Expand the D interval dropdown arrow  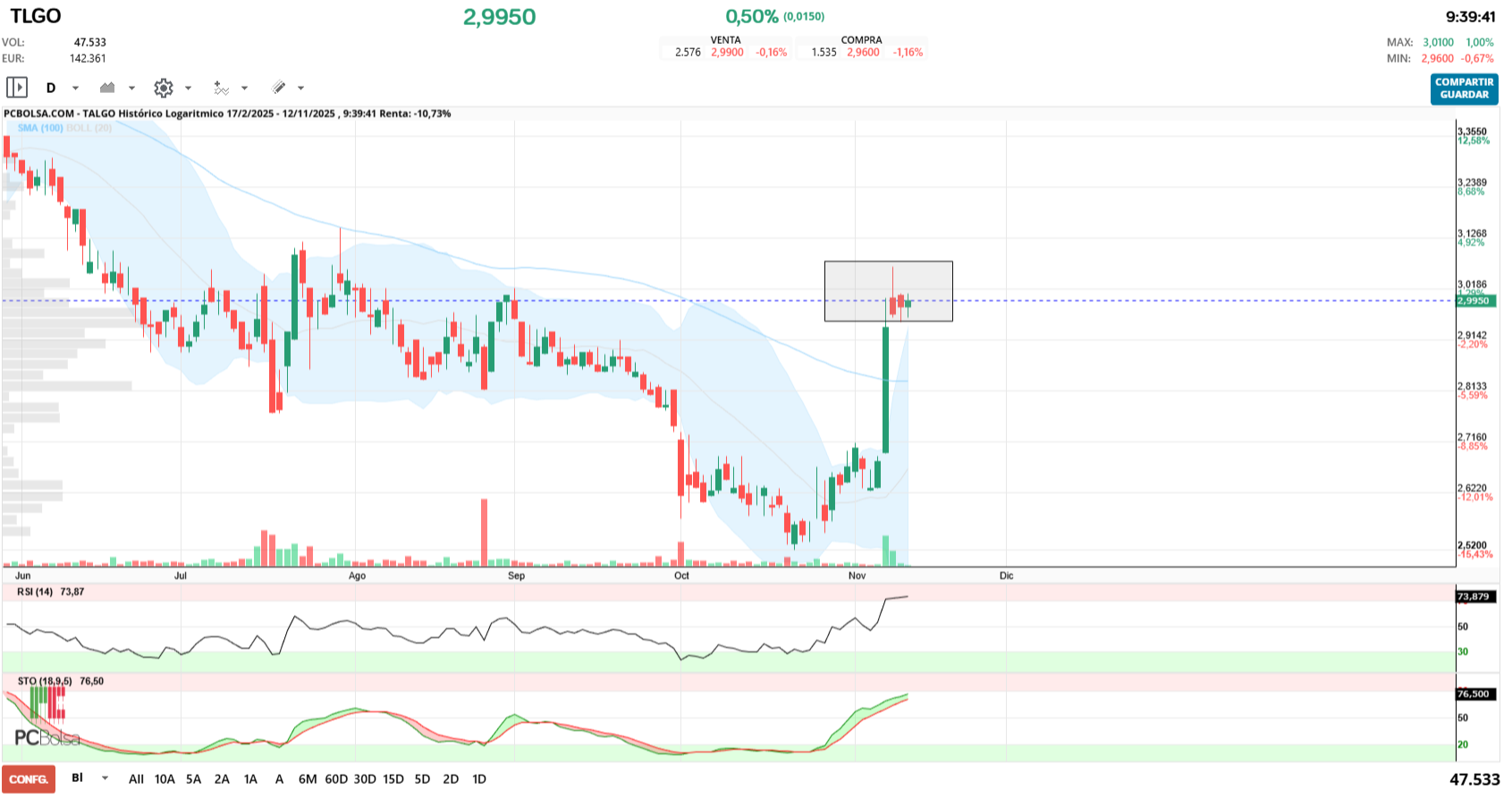(75, 88)
